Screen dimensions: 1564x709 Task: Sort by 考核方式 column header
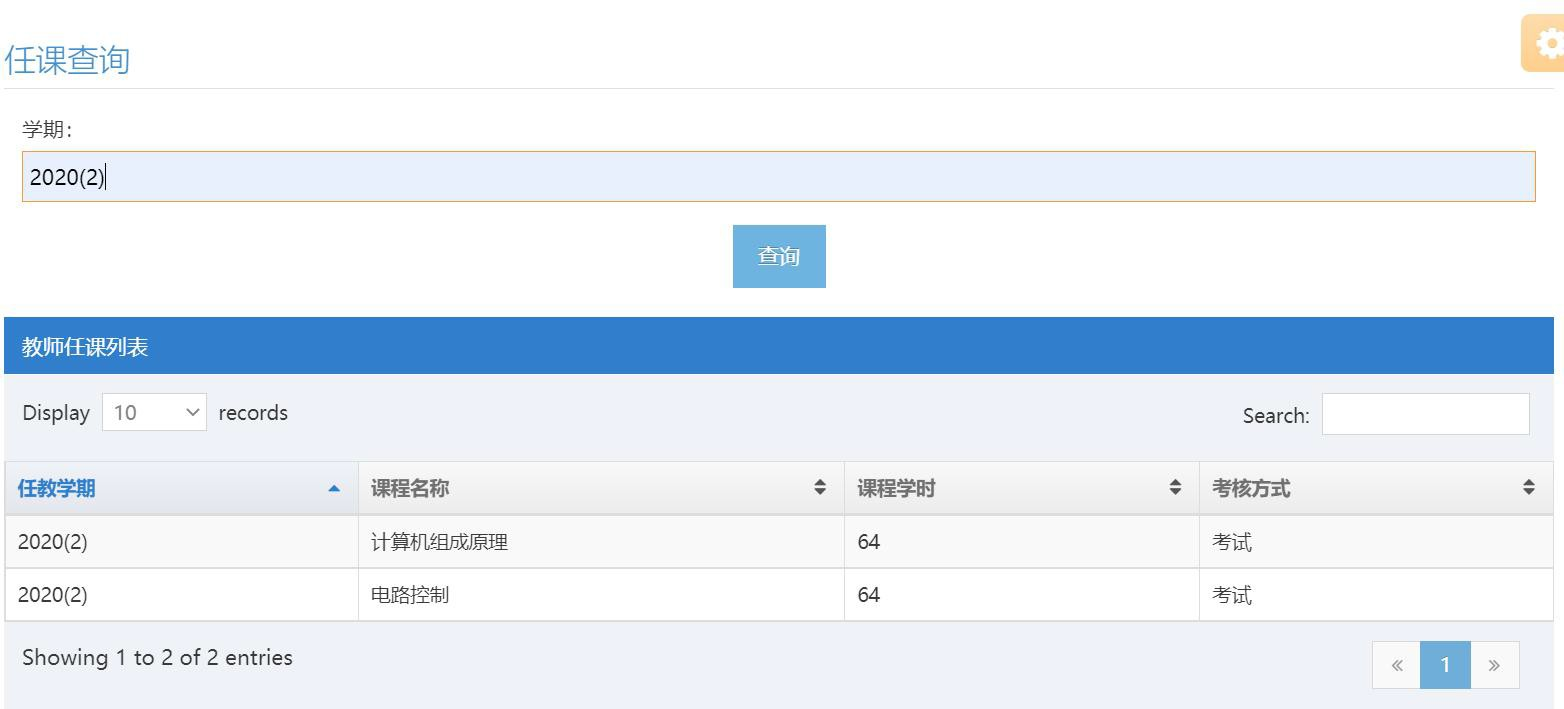[1376, 488]
